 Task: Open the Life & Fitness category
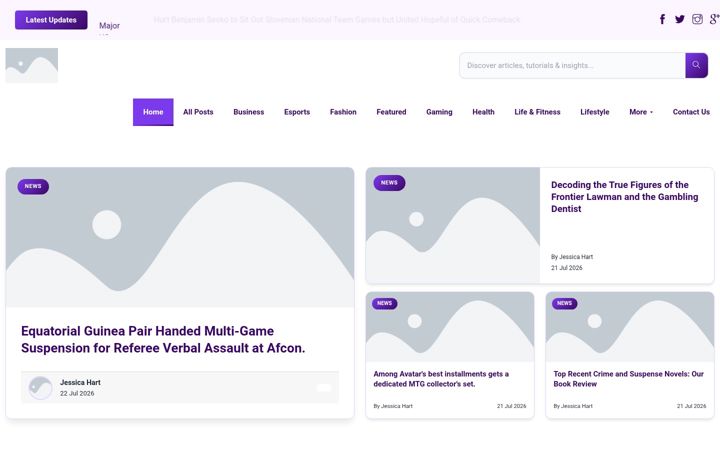[x=537, y=112]
